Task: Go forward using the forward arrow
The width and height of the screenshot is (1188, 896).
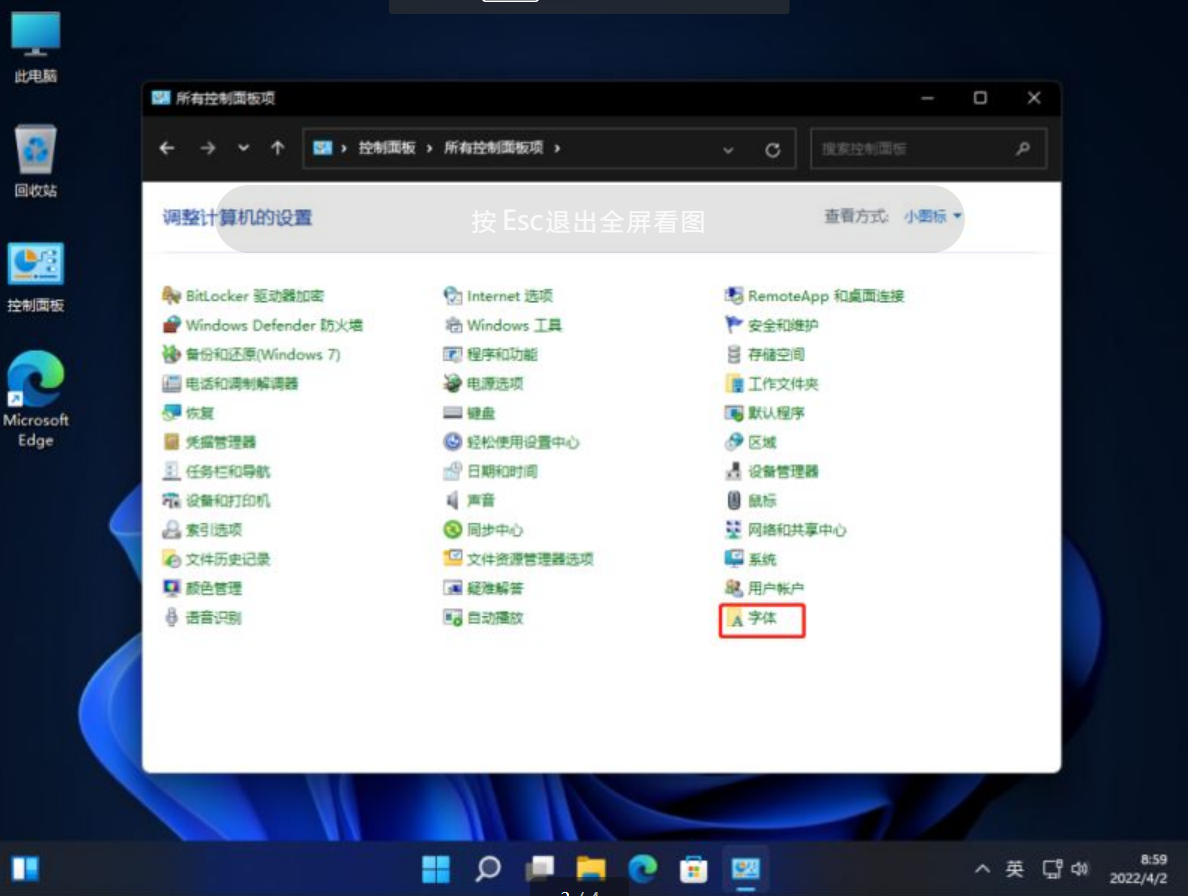Action: pyautogui.click(x=207, y=148)
